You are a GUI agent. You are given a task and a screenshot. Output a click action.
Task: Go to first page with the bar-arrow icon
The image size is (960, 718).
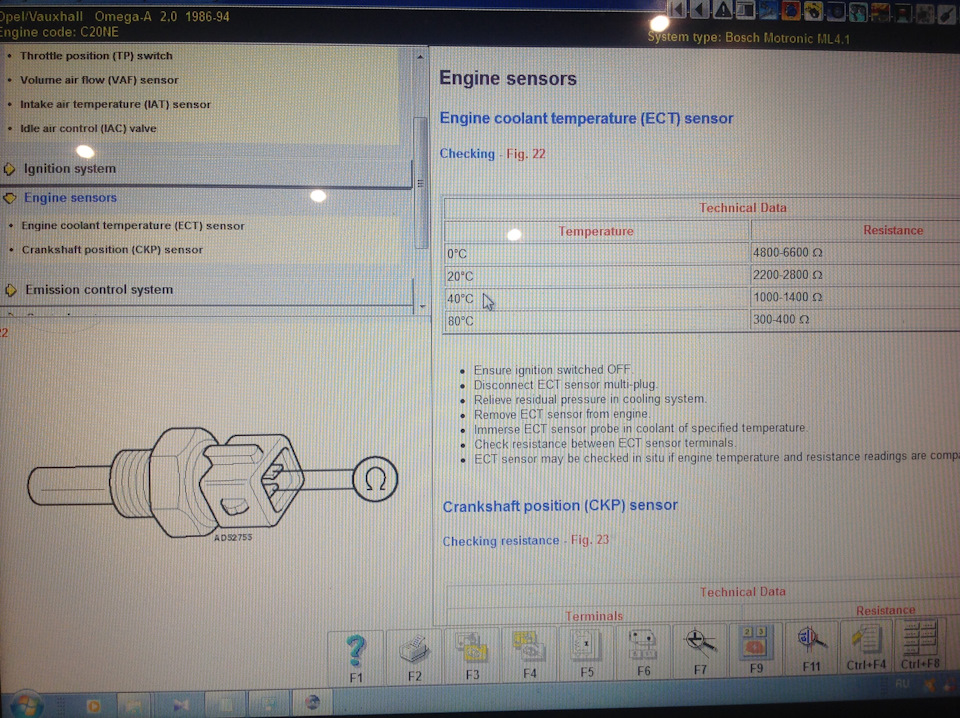(676, 9)
